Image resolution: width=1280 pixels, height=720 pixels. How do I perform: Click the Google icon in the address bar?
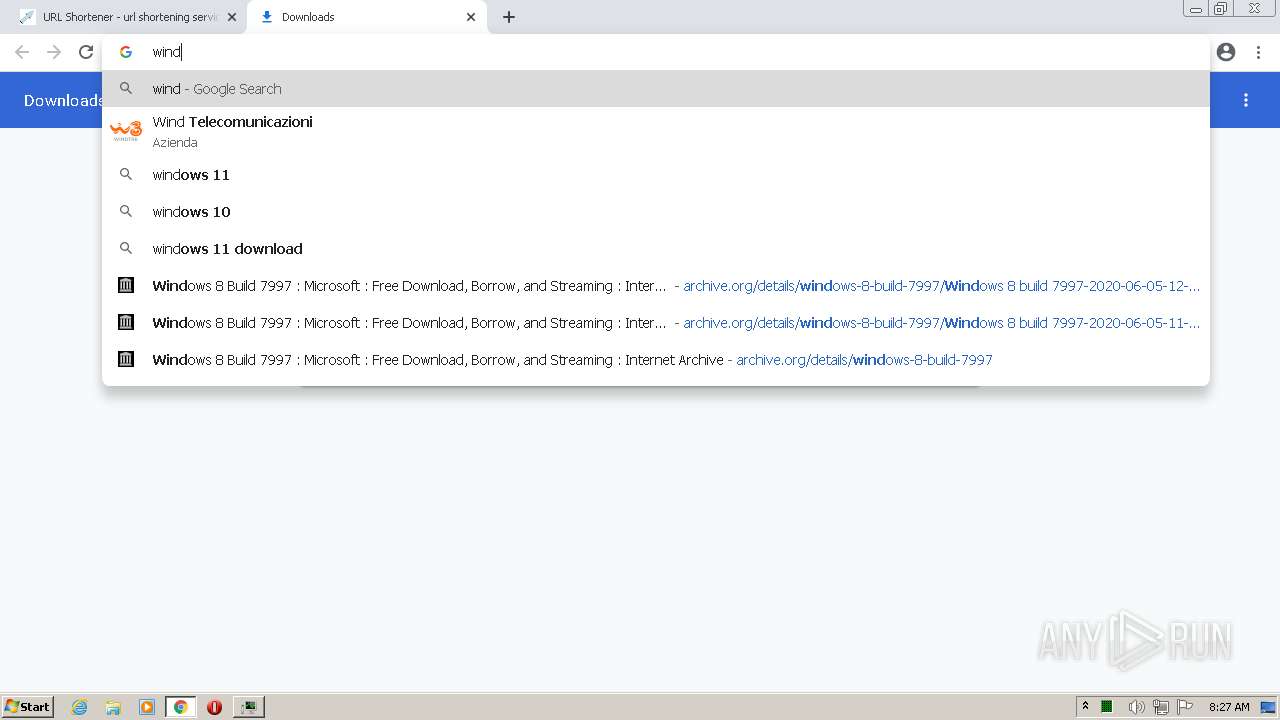click(x=126, y=52)
